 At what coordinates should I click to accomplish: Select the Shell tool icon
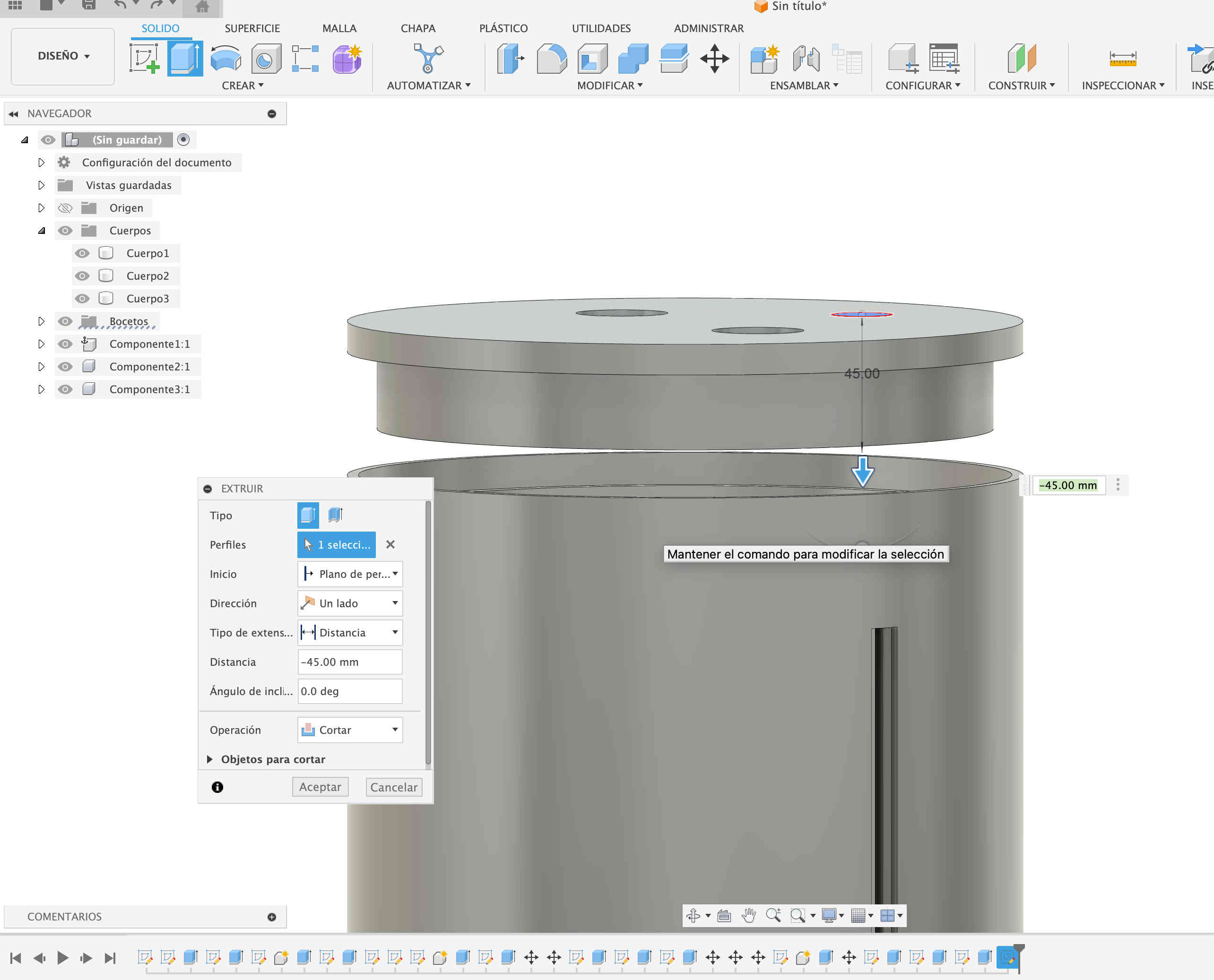coord(592,59)
